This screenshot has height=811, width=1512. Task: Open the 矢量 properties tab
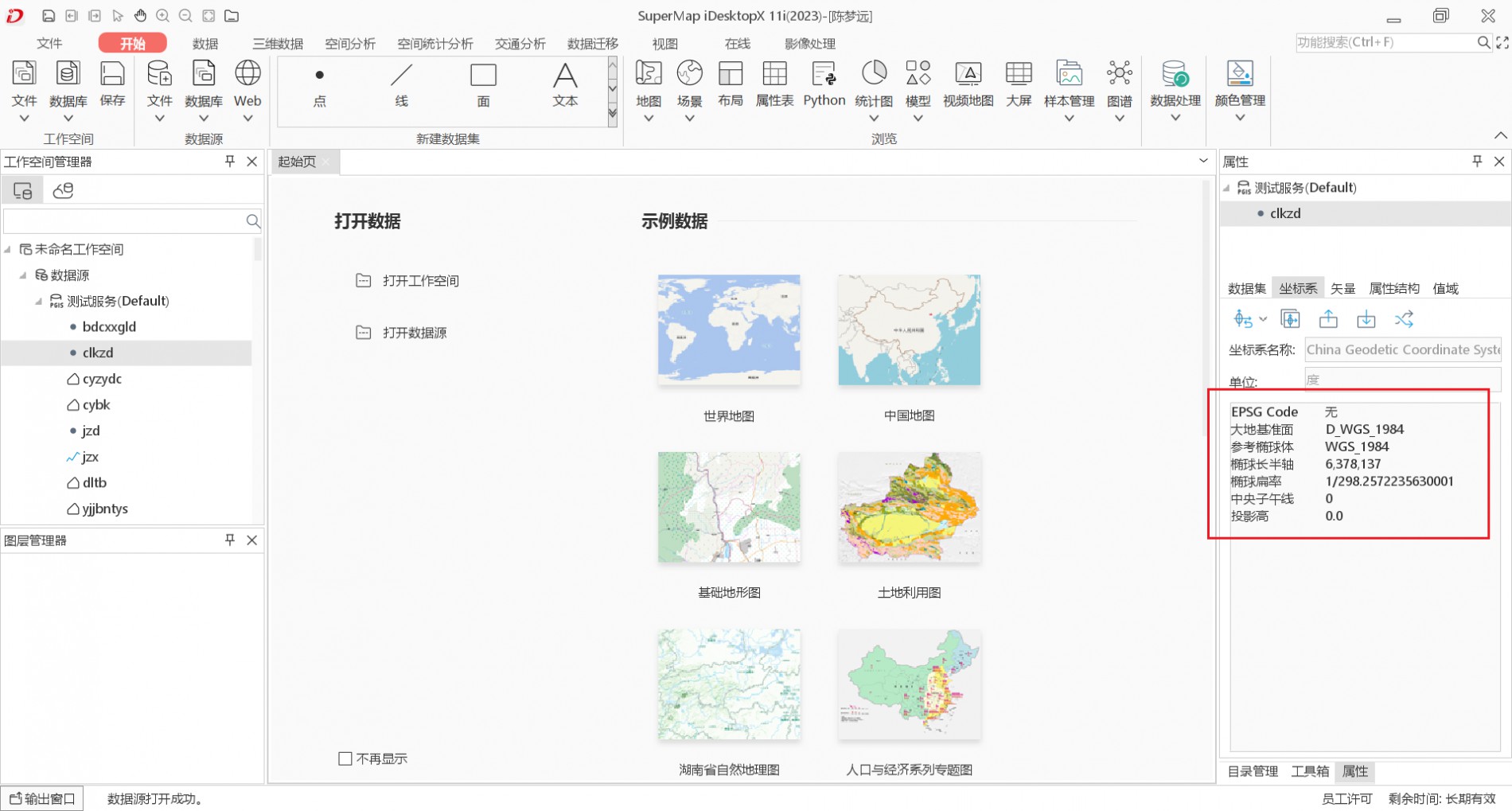click(x=1342, y=288)
